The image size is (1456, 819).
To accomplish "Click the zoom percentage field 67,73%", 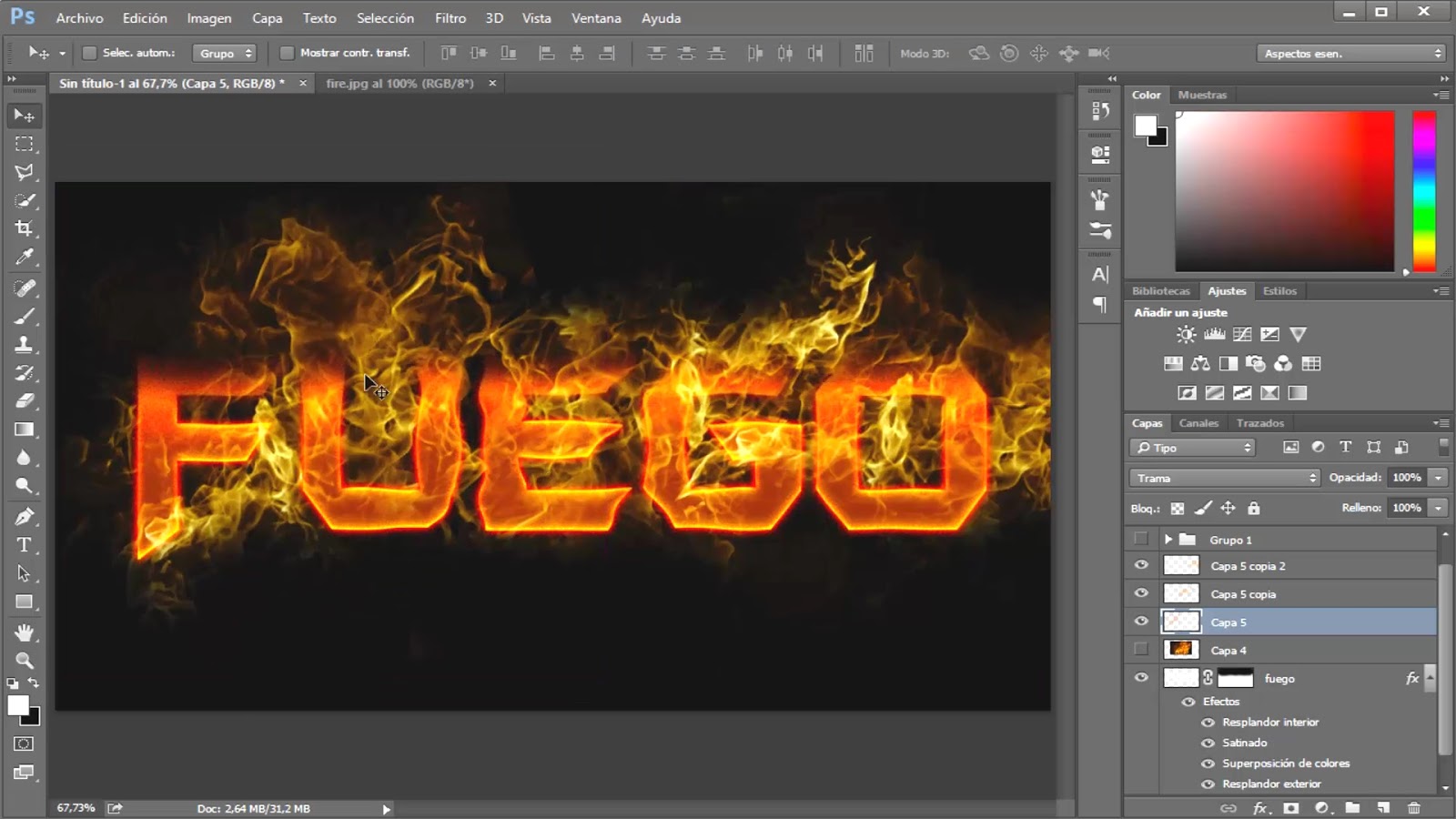I will click(76, 808).
